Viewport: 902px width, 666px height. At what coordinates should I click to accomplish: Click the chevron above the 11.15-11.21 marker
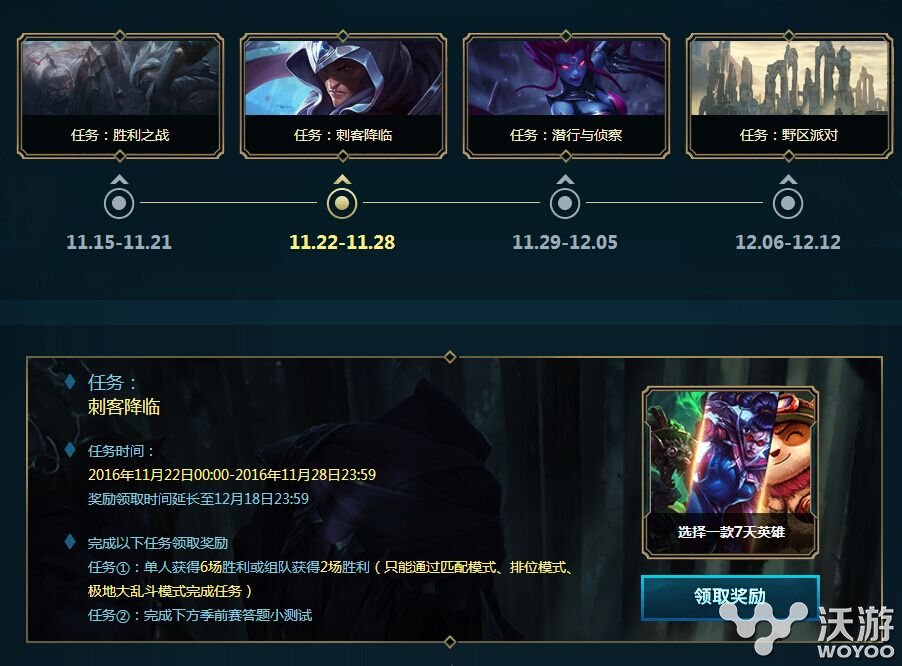pyautogui.click(x=119, y=179)
